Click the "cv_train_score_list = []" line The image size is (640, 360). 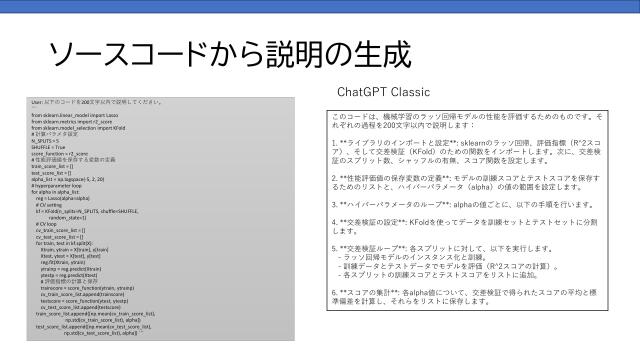click(x=60, y=231)
